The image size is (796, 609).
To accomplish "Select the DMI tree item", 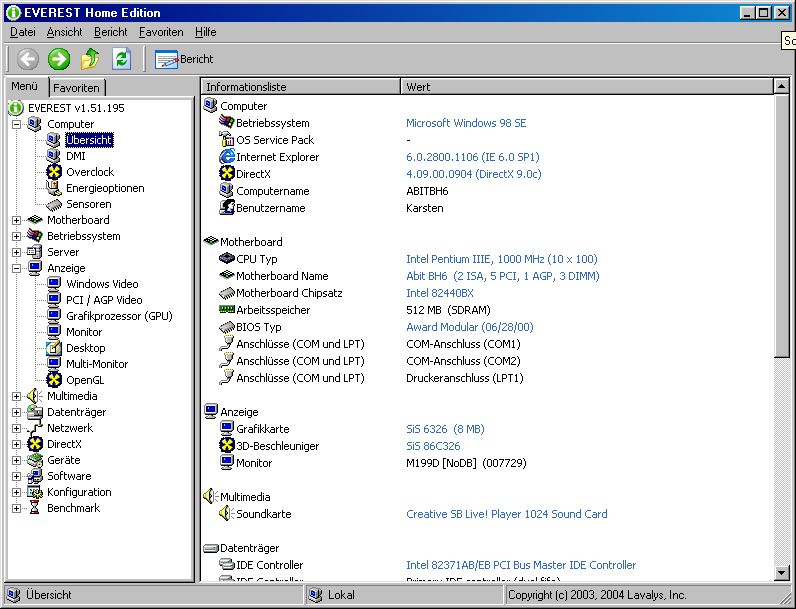I will [76, 156].
